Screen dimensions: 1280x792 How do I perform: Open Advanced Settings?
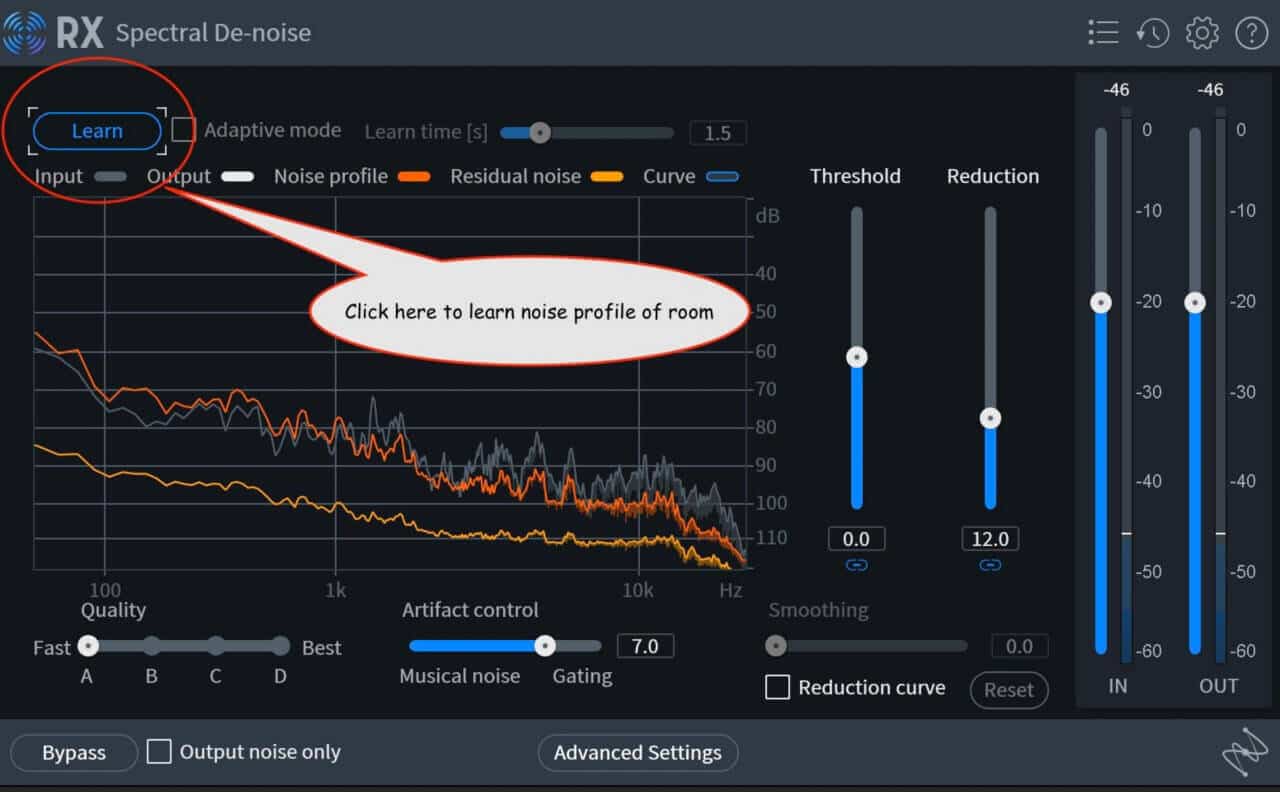(638, 753)
